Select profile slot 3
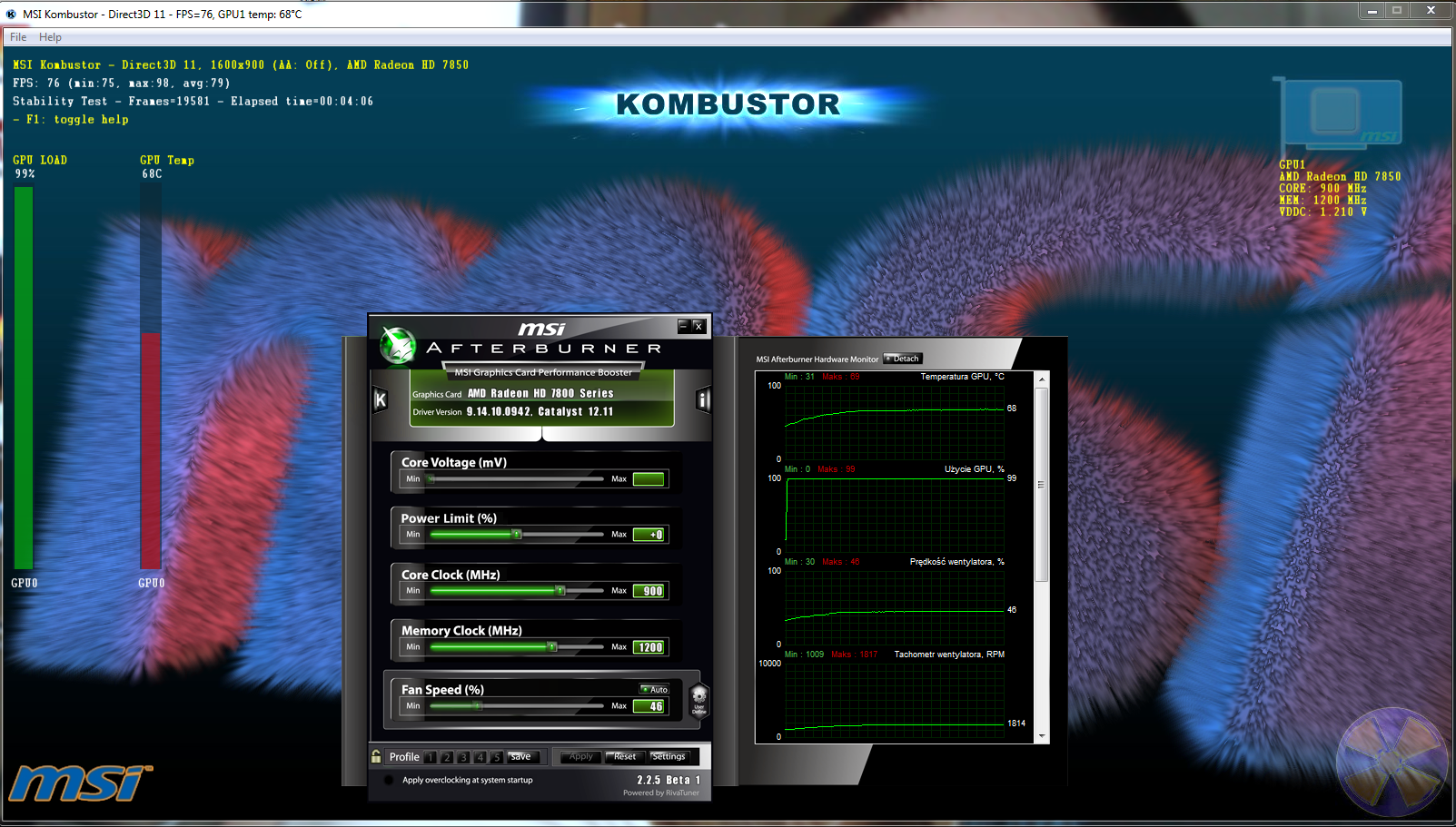Screen dimensions: 1456x827 (x=463, y=757)
